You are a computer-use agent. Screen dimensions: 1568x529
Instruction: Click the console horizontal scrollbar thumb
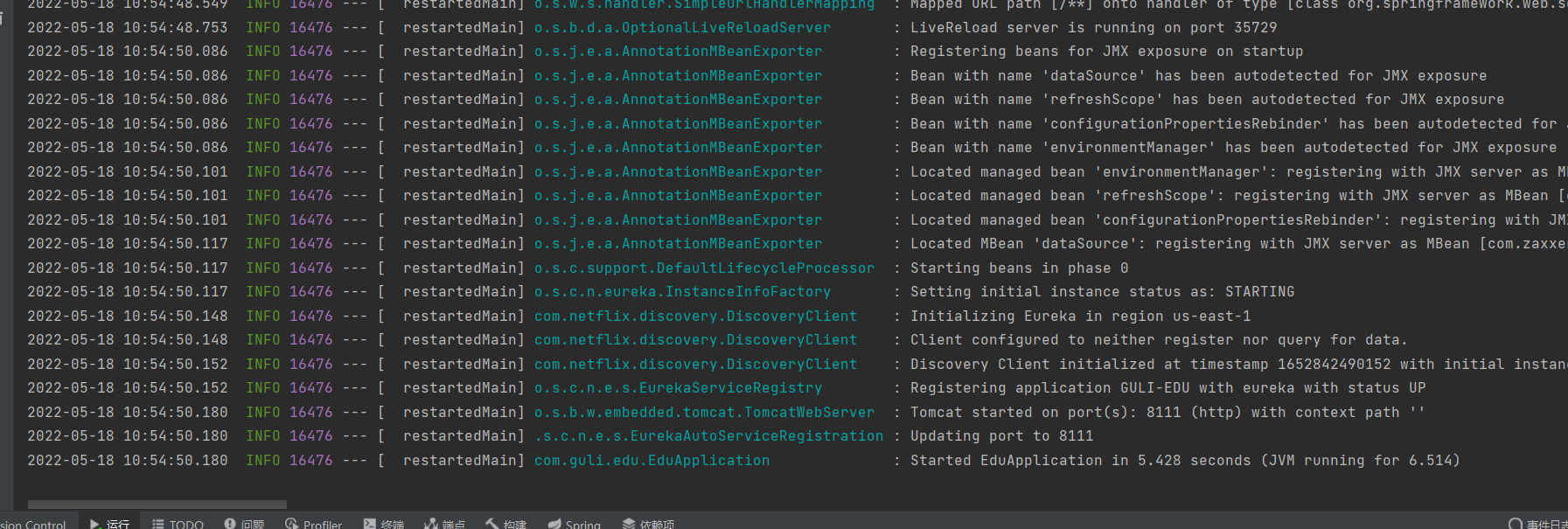157,505
